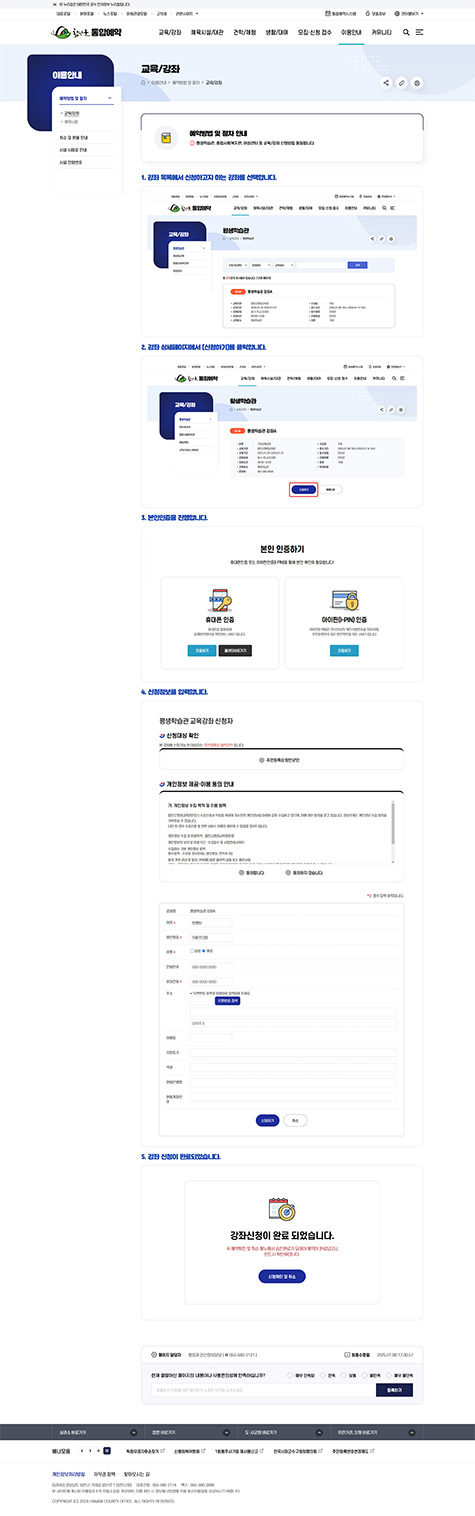Click the red-outlined 신청하기 button in step 2
The image size is (475, 1516).
[304, 489]
